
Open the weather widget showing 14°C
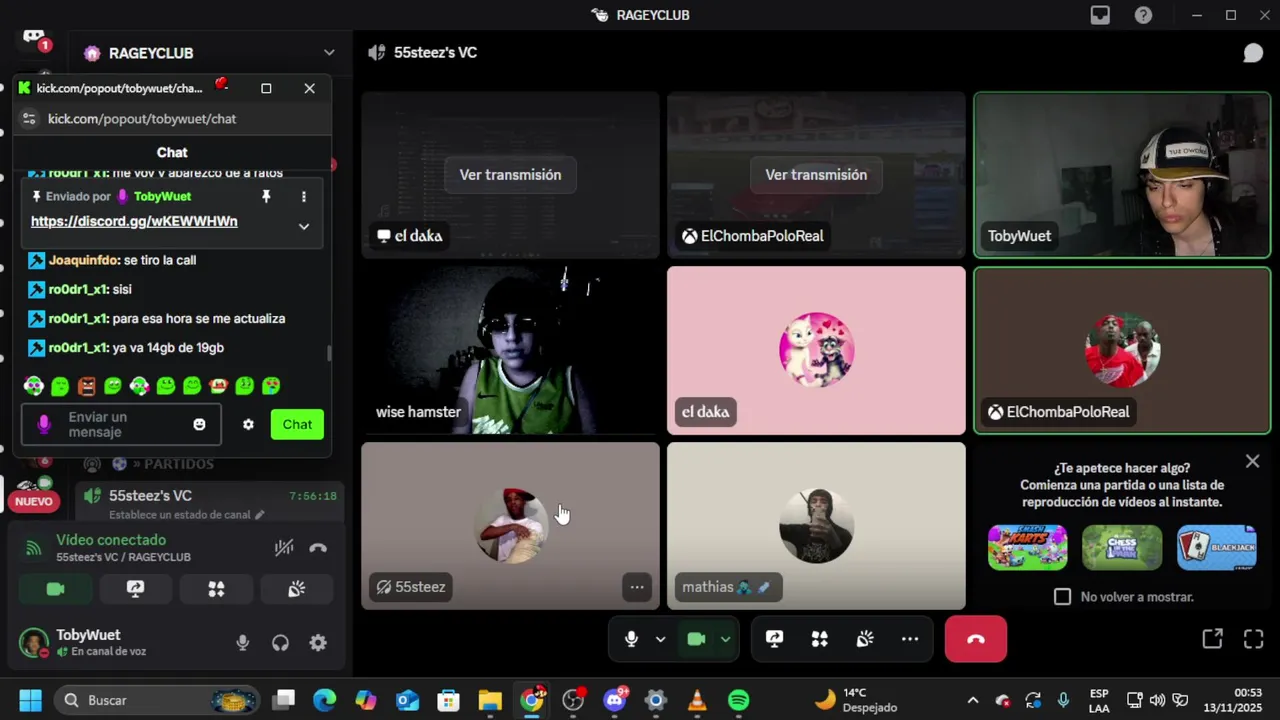pos(856,700)
